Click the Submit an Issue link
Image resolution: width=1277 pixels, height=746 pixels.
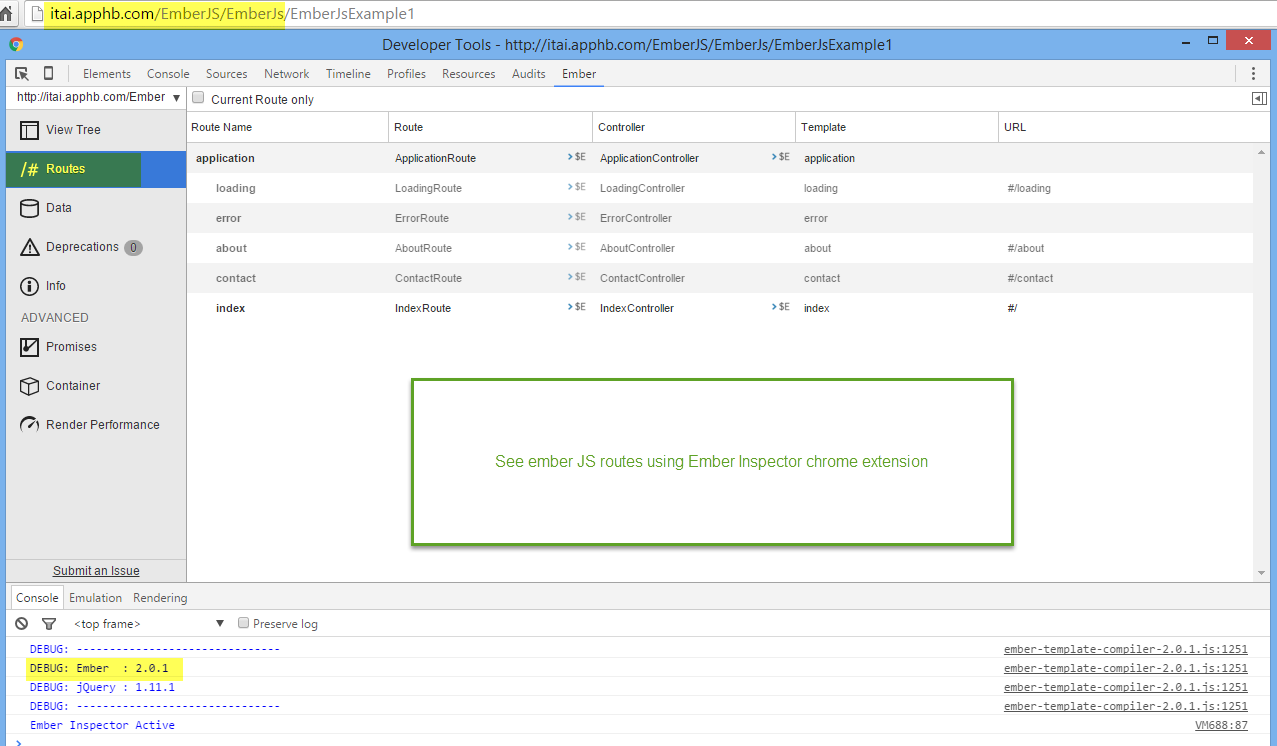click(x=96, y=571)
